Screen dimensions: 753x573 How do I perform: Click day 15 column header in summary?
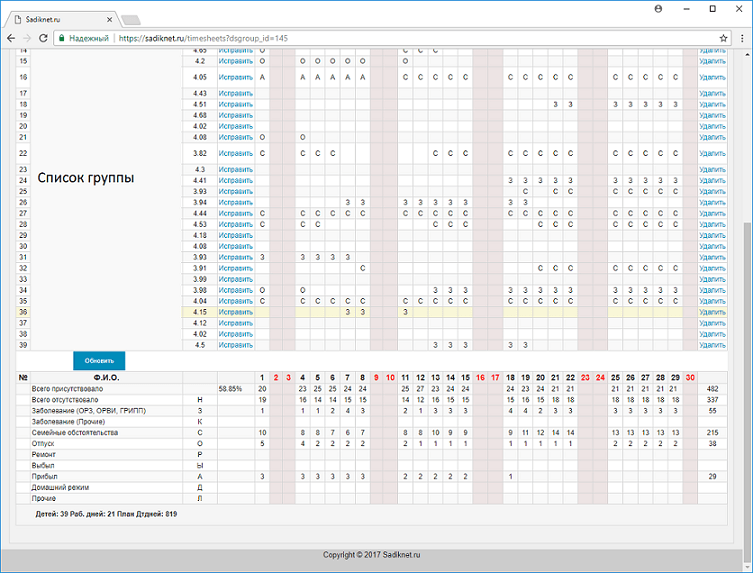[x=465, y=377]
